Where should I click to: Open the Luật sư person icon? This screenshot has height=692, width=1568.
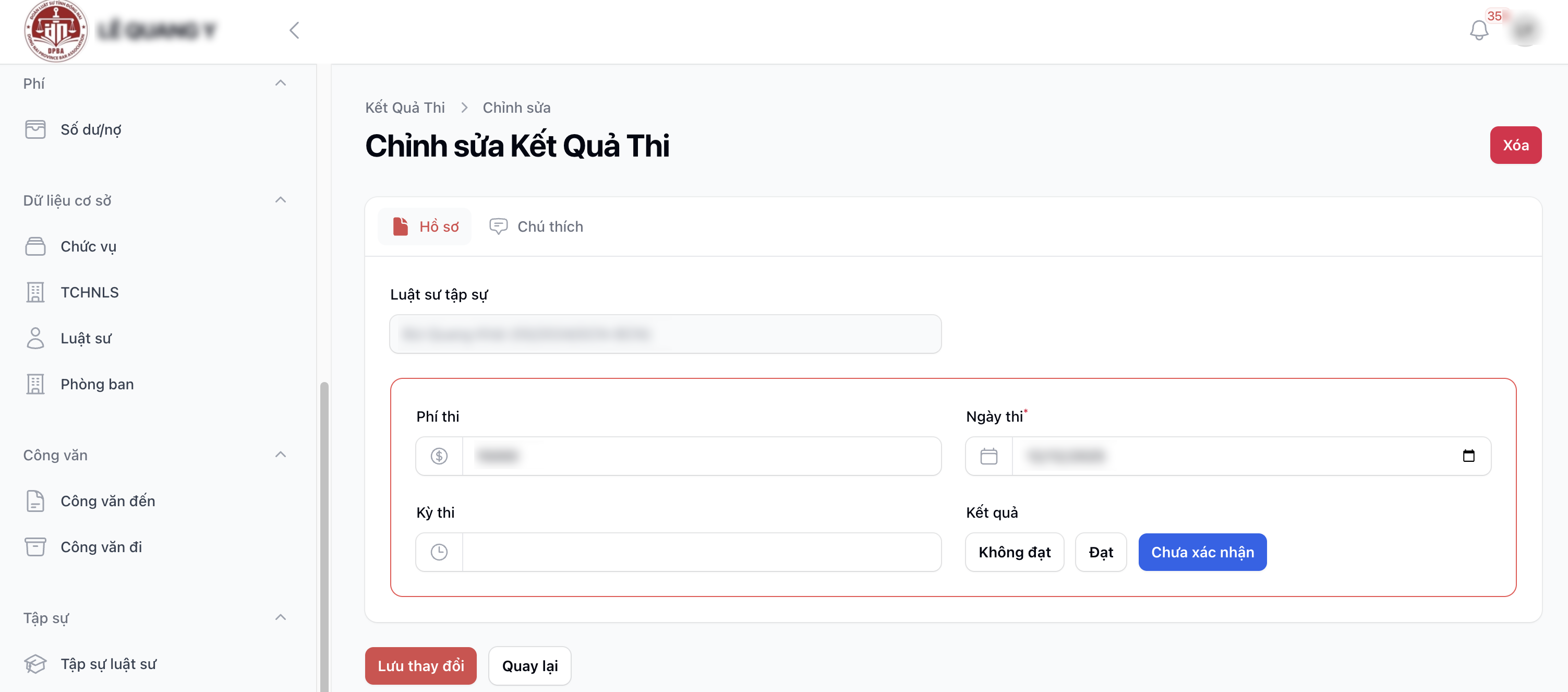35,339
